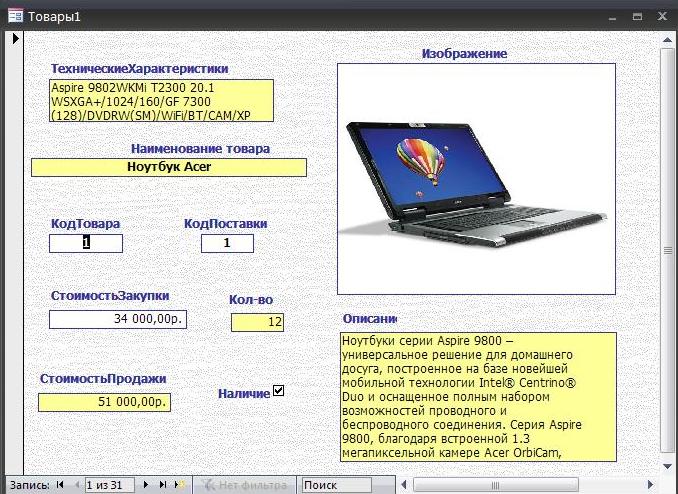The width and height of the screenshot is (678, 494).
Task: Click the СтоимостьЗакупки field 34 000,00р.
Action: pyautogui.click(x=118, y=319)
